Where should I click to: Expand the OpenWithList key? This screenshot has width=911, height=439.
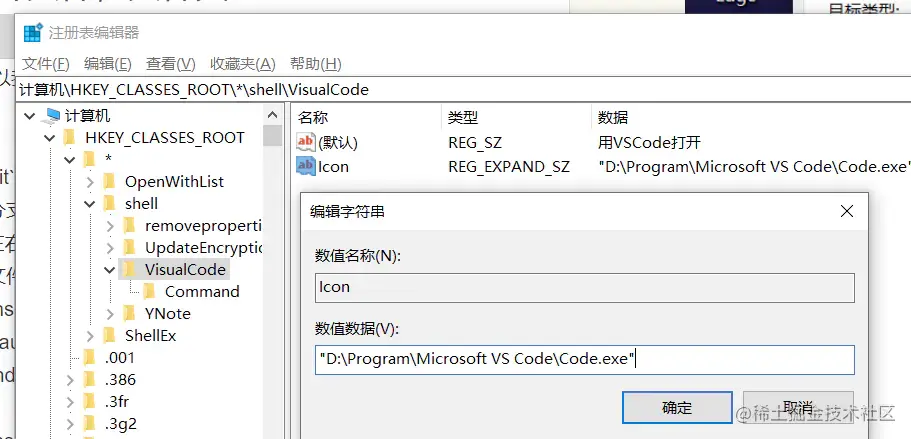[90, 182]
